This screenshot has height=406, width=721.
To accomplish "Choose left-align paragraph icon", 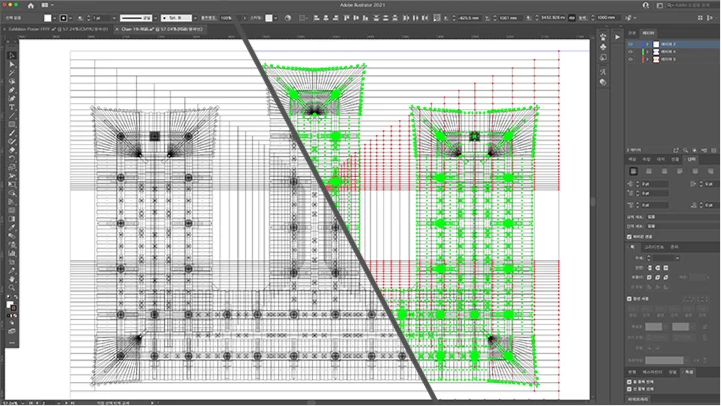I will tap(634, 171).
